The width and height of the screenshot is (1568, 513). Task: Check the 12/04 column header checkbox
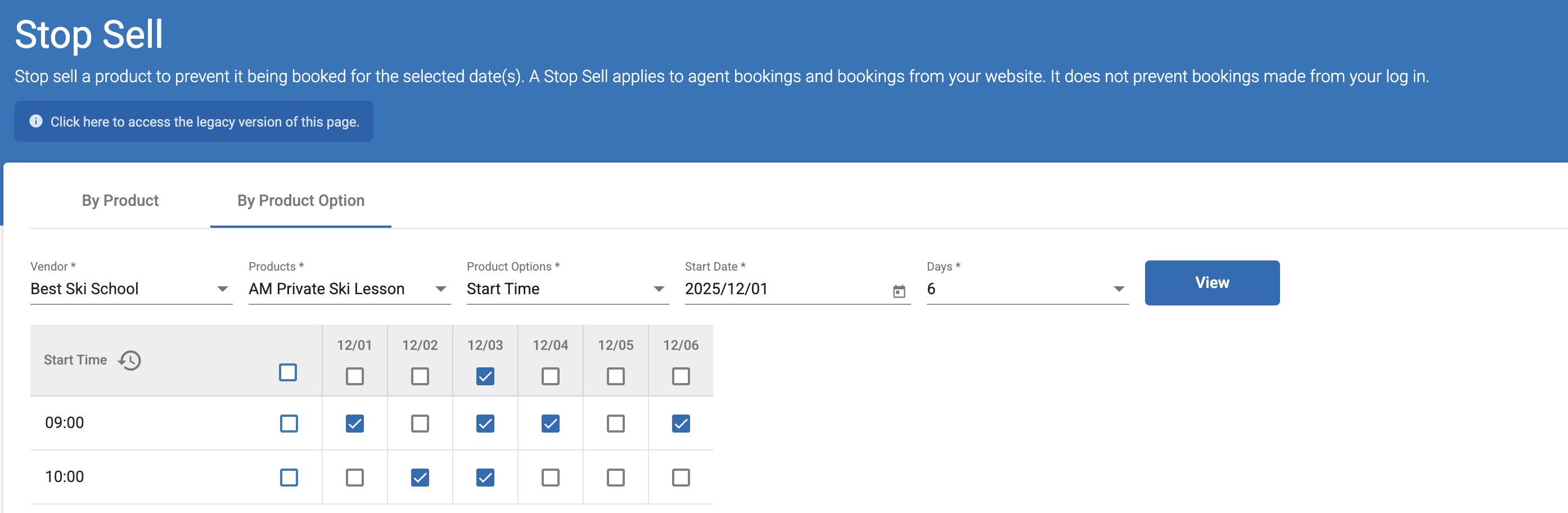[550, 376]
